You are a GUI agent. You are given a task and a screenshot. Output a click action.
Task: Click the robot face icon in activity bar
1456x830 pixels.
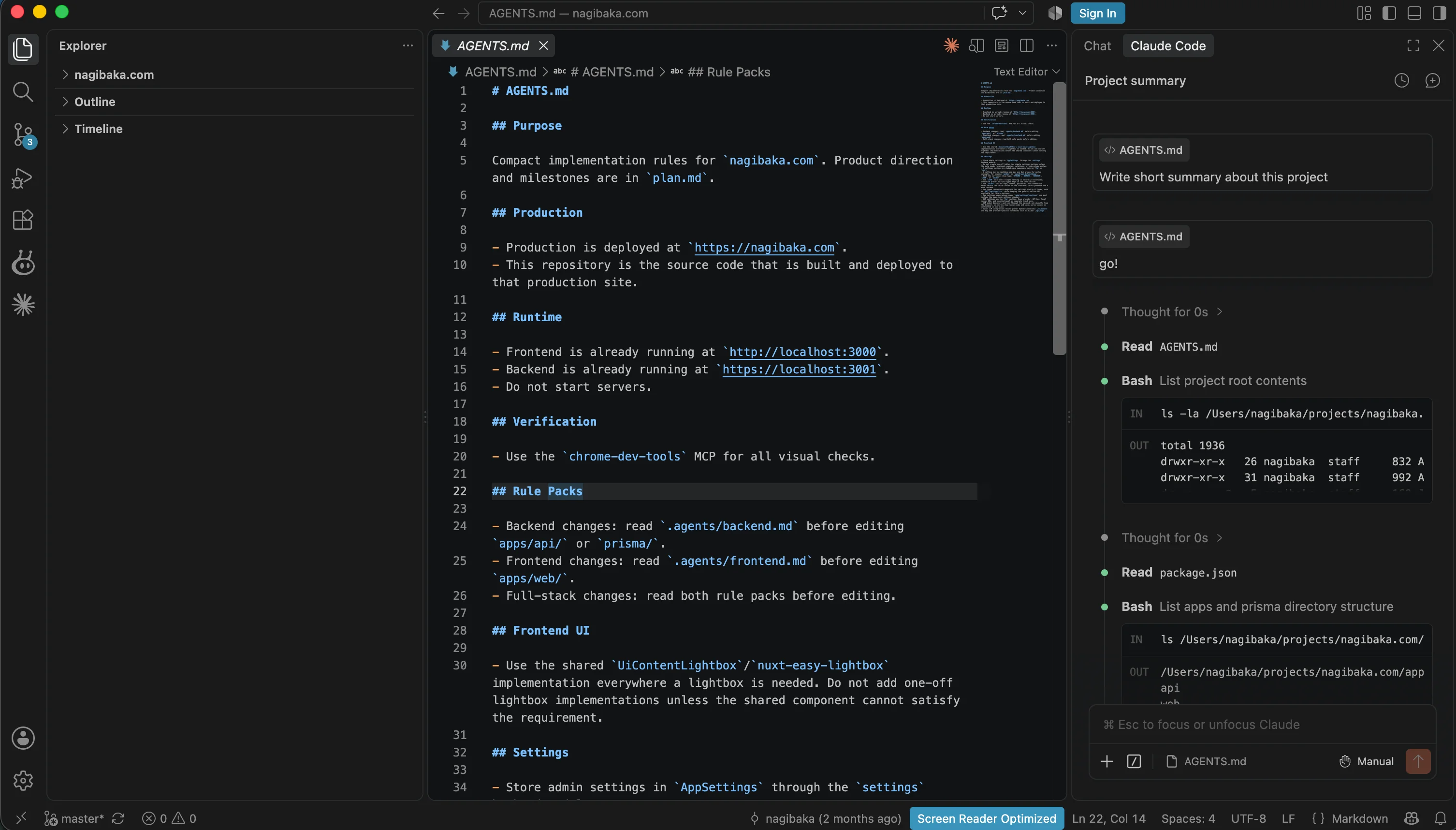click(23, 263)
